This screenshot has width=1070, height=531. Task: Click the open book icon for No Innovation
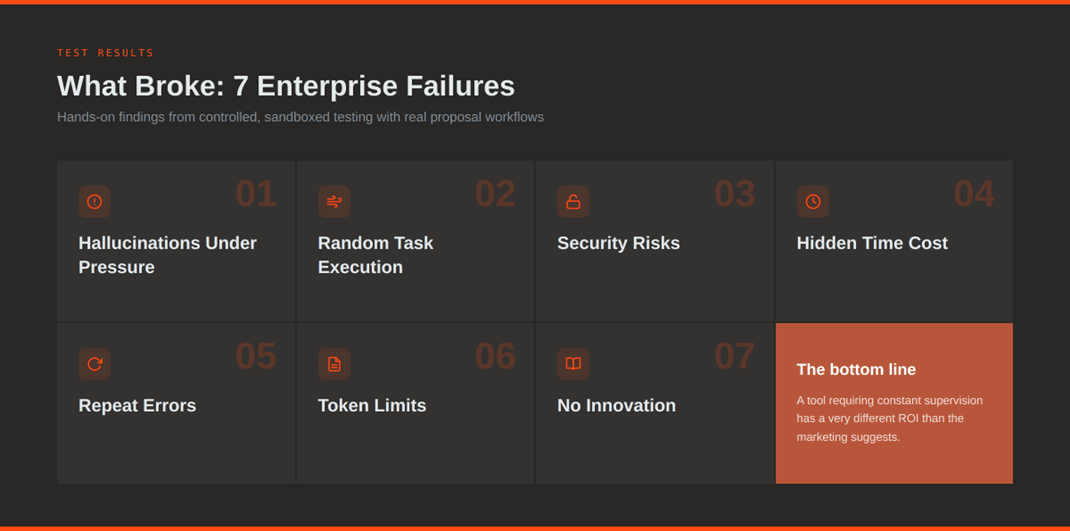pyautogui.click(x=573, y=364)
